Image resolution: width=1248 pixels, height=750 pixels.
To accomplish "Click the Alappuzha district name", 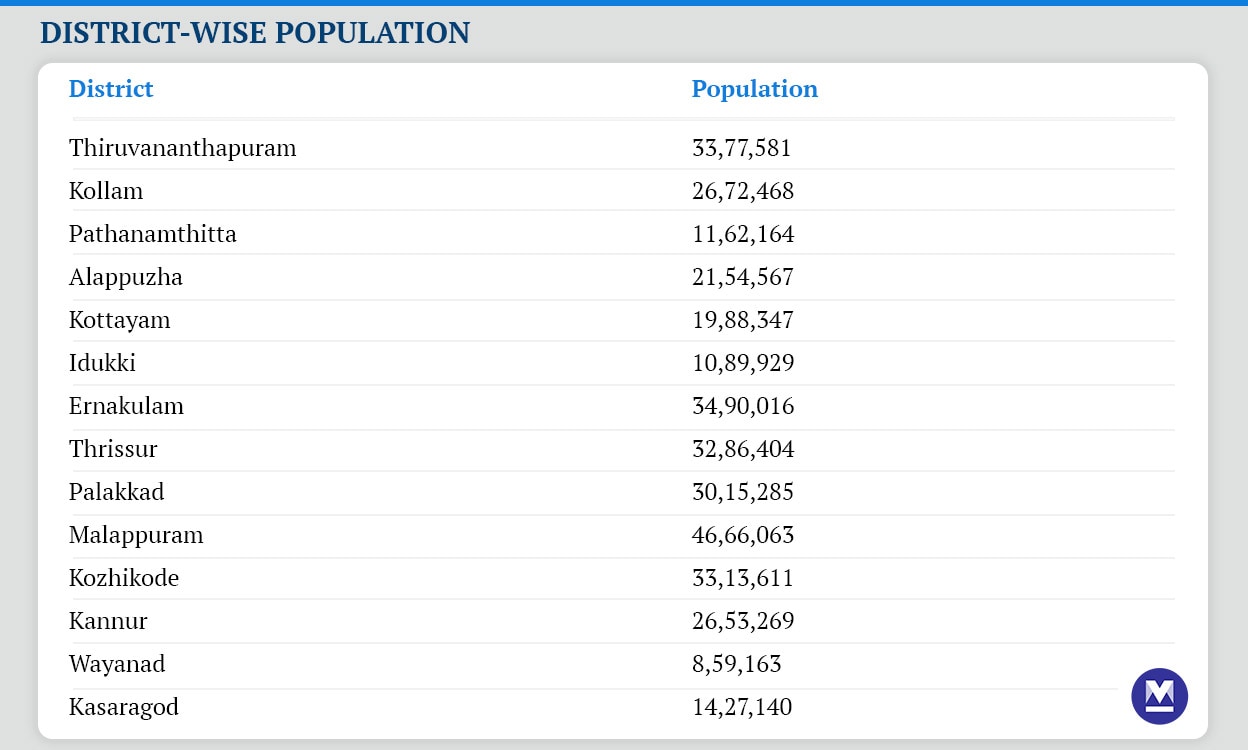I will (x=125, y=276).
